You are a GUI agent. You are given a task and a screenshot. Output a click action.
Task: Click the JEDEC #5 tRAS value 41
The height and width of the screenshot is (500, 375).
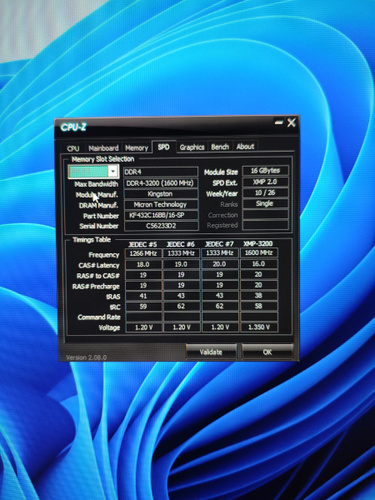[x=143, y=296]
